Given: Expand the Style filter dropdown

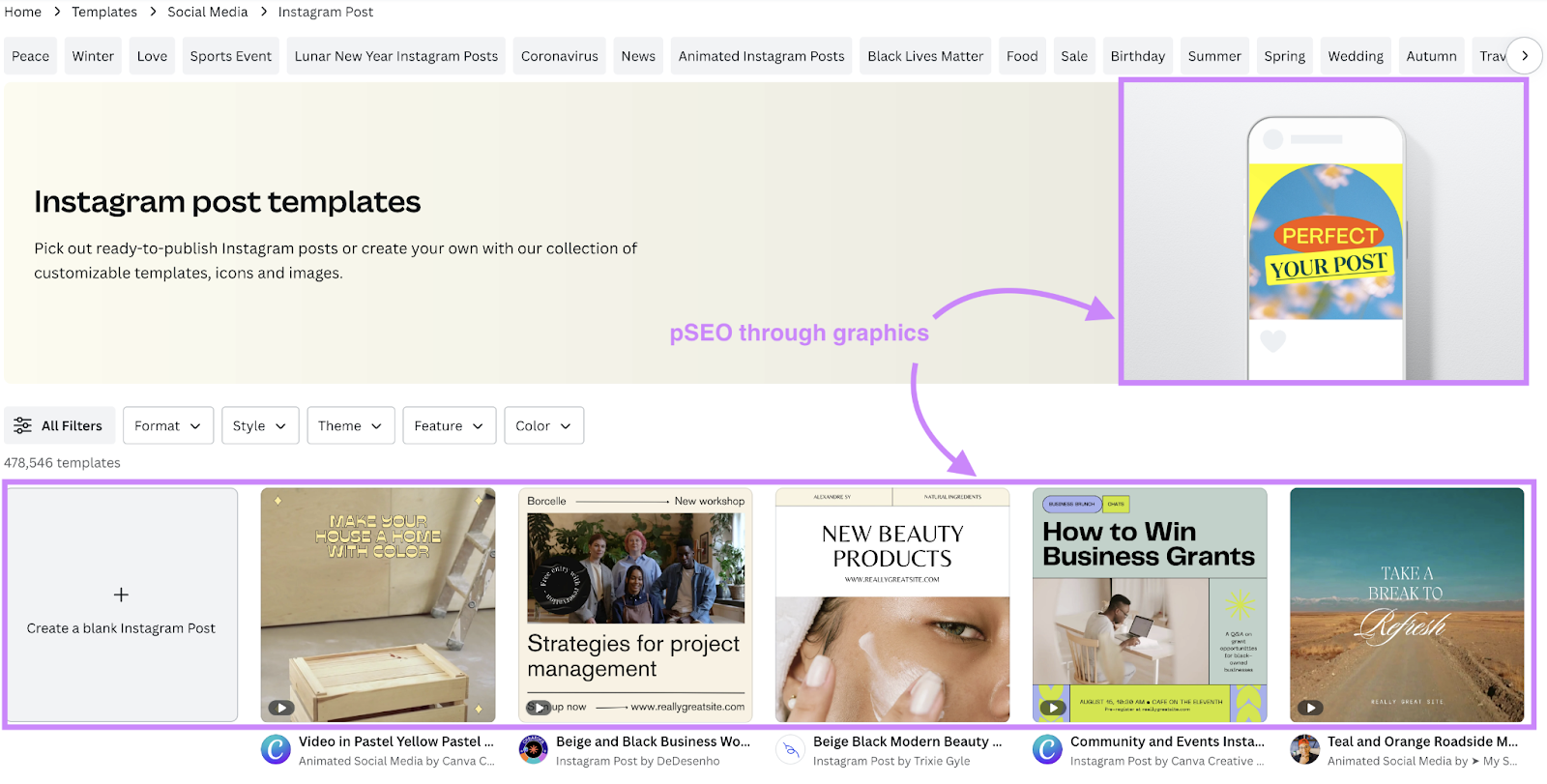Looking at the screenshot, I should pos(259,425).
